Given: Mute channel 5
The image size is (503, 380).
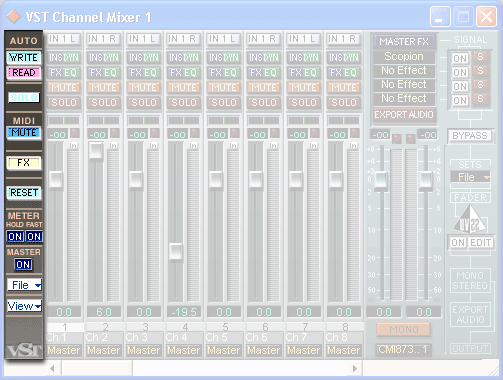Looking at the screenshot, I should pyautogui.click(x=224, y=87).
